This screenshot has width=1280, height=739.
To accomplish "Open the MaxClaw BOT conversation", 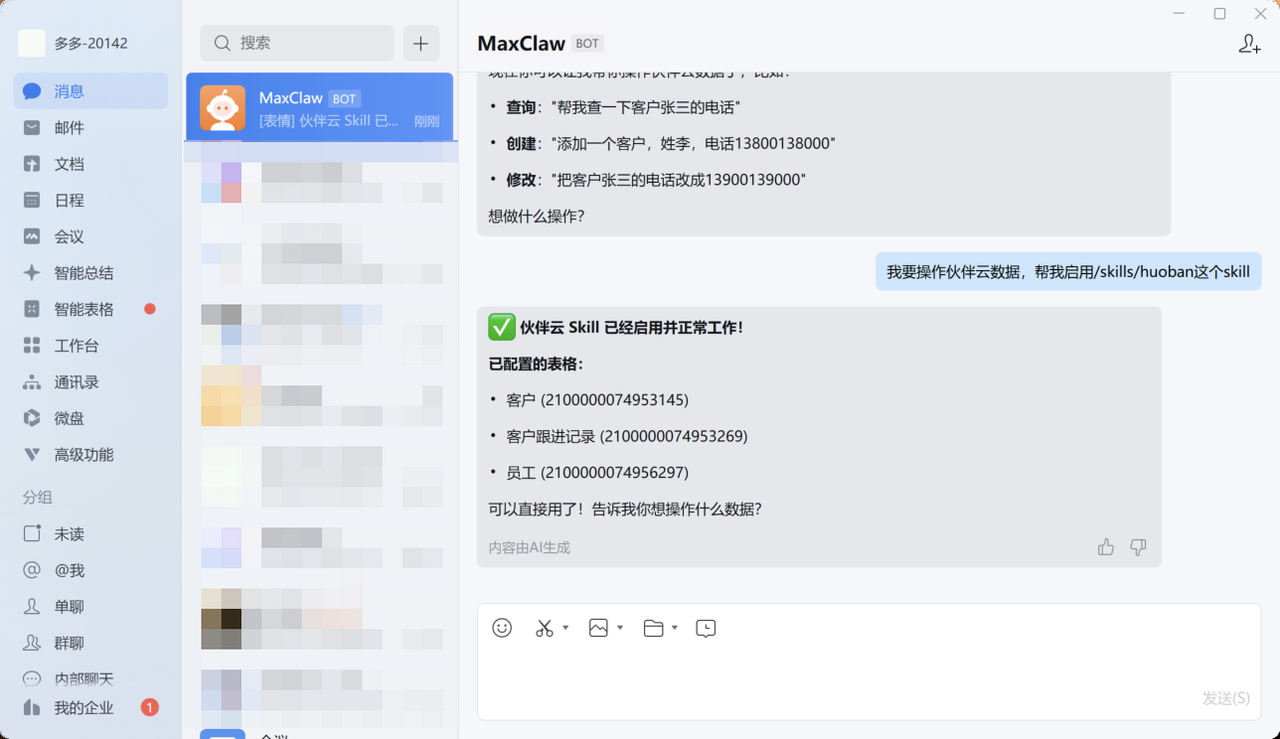I will [x=320, y=108].
